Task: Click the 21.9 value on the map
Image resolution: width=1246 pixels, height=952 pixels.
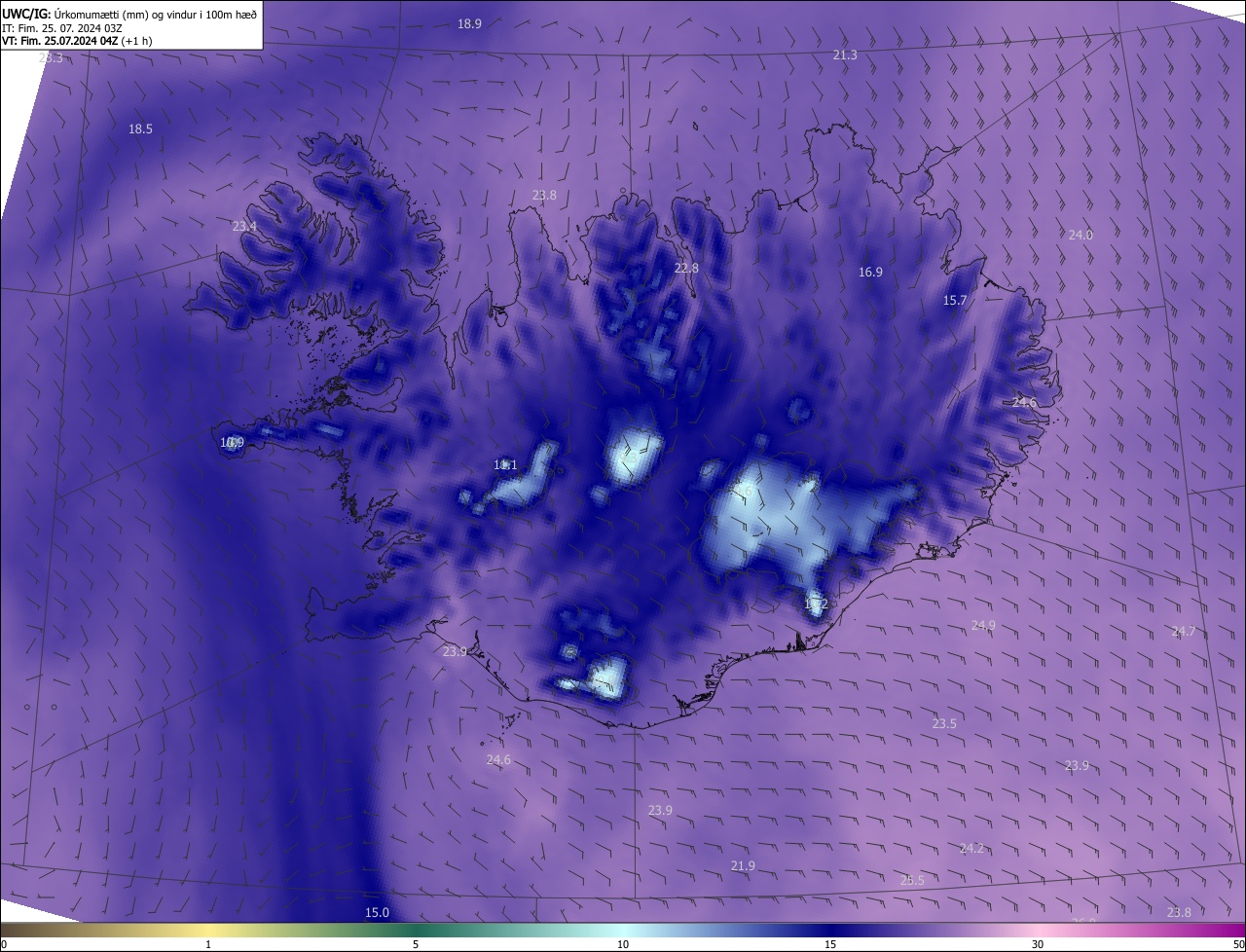Action: click(743, 865)
